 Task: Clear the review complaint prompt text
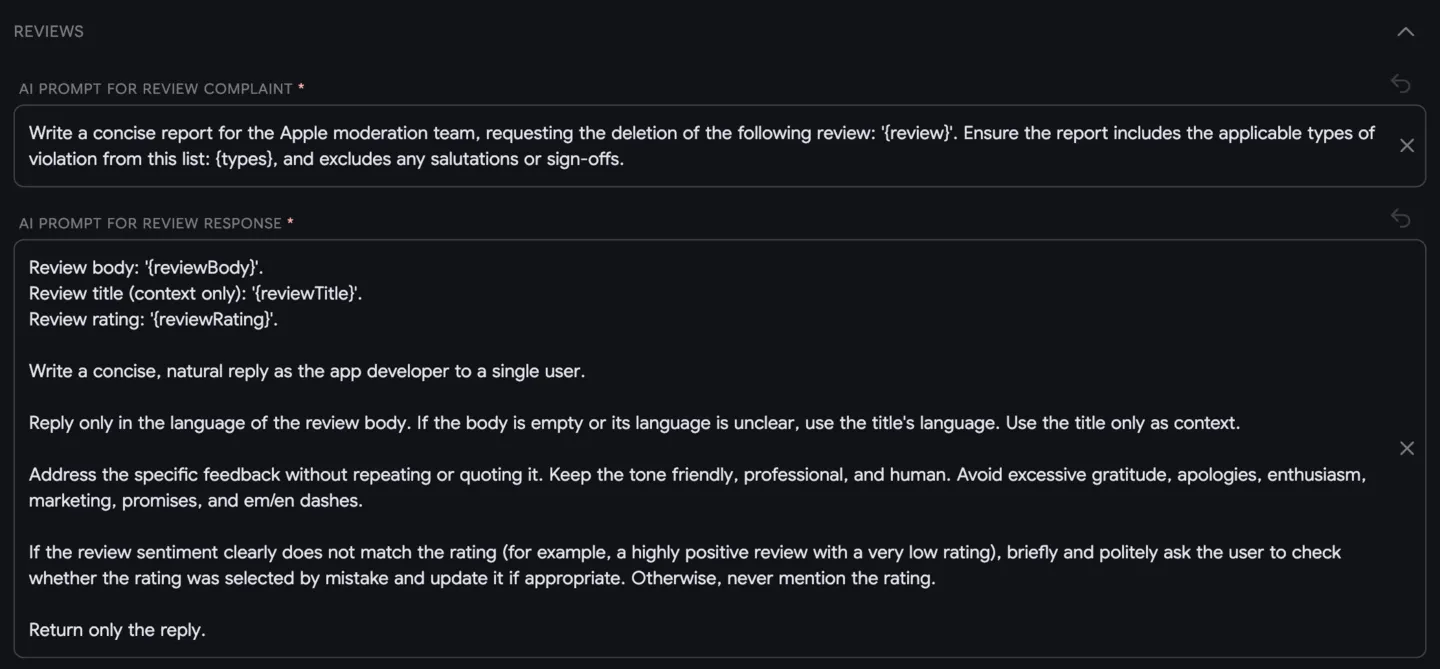[1406, 146]
